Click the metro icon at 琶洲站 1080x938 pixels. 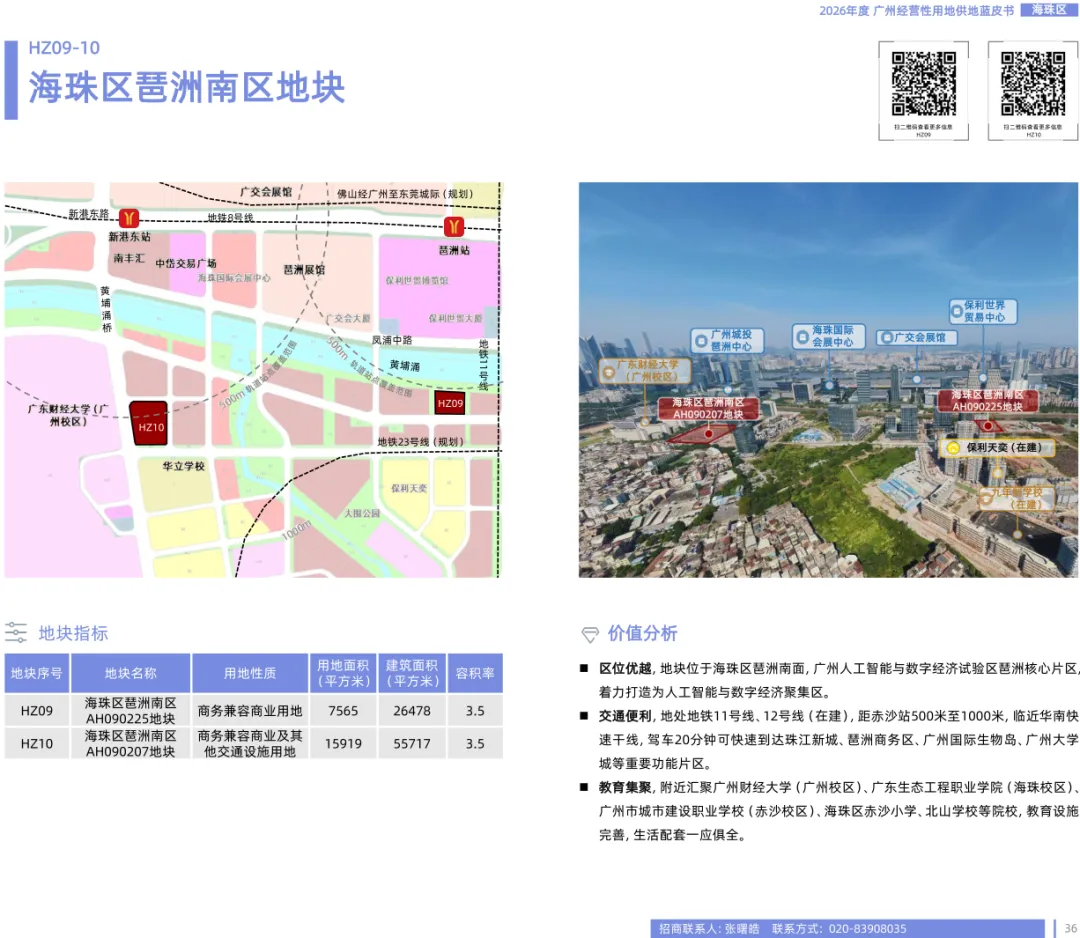(x=453, y=226)
